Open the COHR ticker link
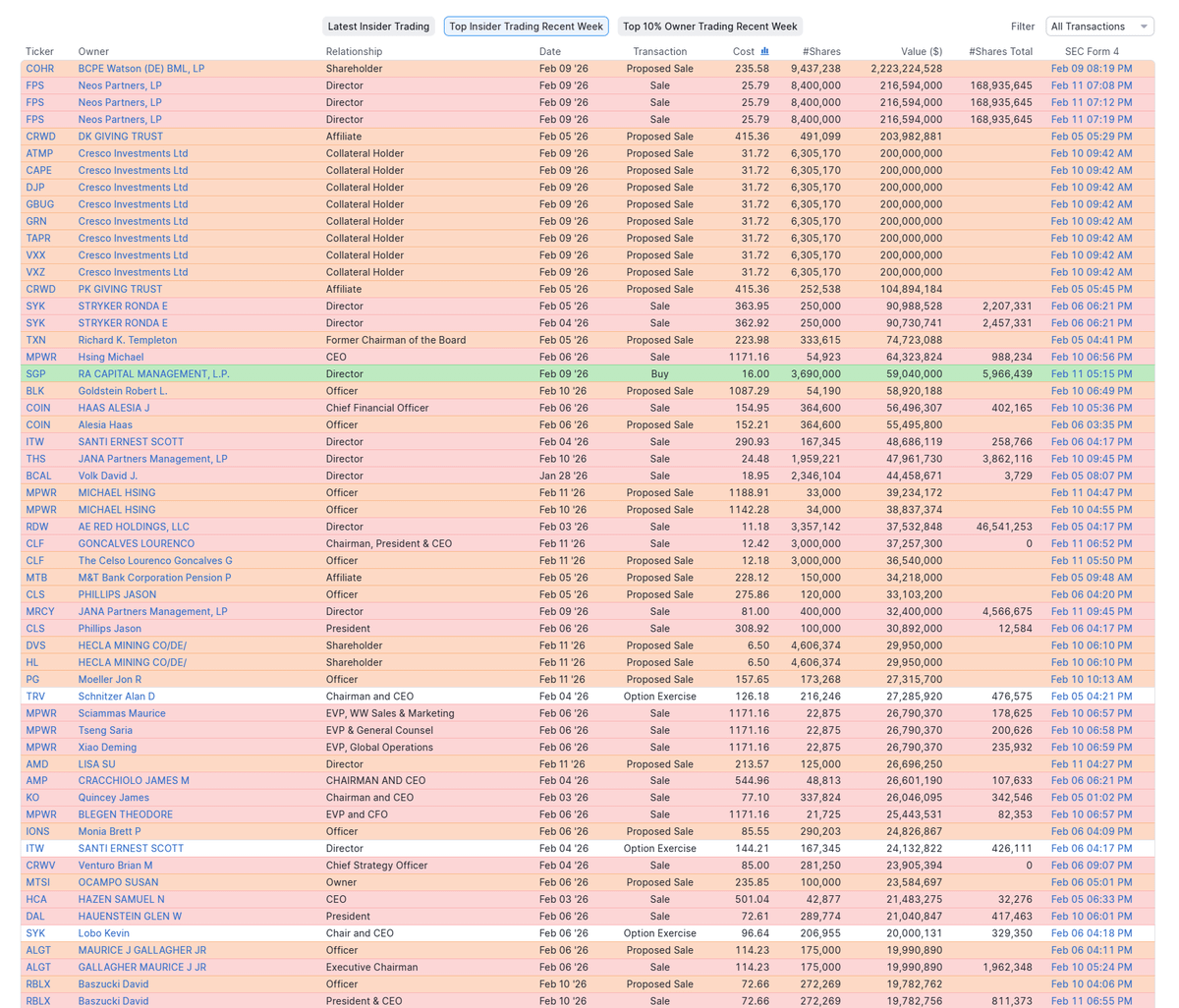The height and width of the screenshot is (1008, 1179). coord(40,69)
